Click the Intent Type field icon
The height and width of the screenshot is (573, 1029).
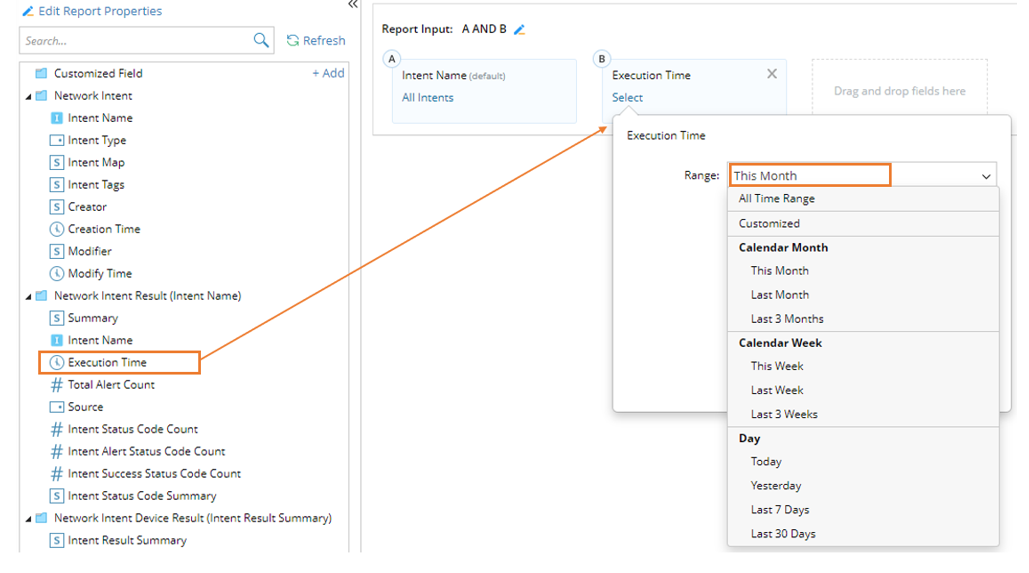click(57, 140)
